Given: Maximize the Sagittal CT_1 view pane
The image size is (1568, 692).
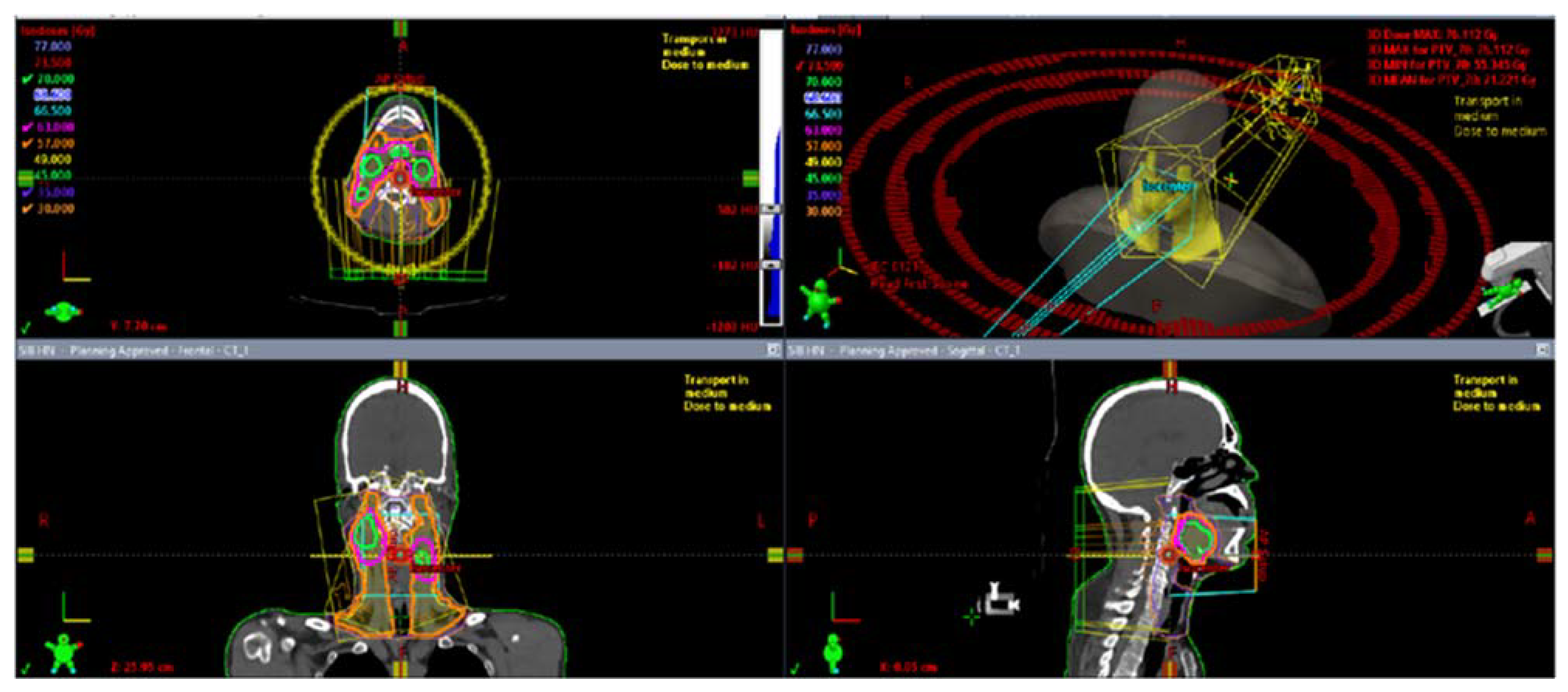Looking at the screenshot, I should [1542, 350].
